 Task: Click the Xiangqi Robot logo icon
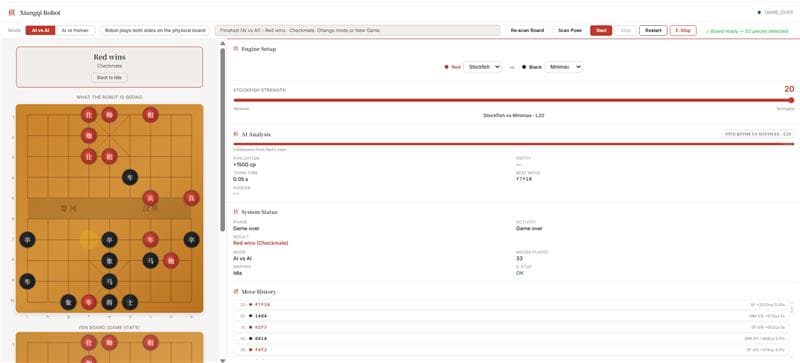pyautogui.click(x=12, y=12)
